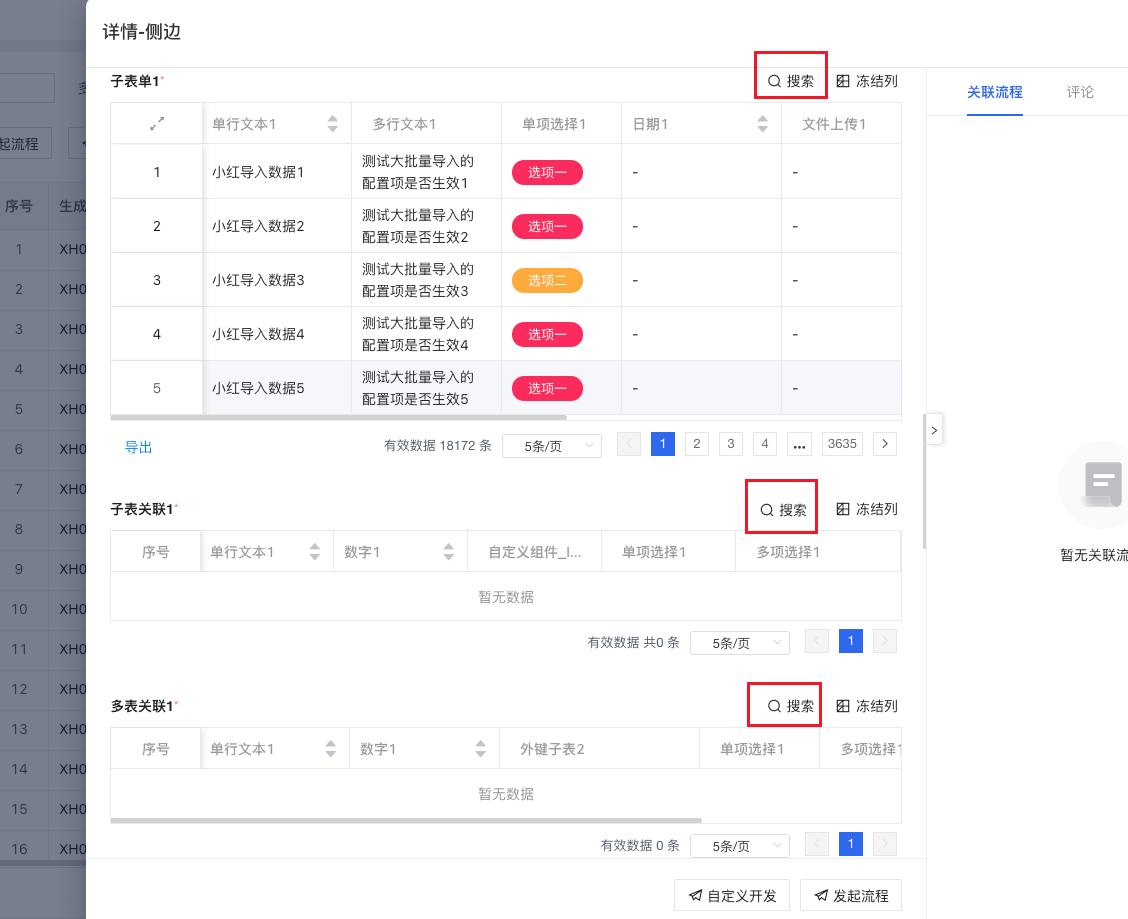Collapse the right side panel with the arrow
Screen dimensions: 1128x919
934,430
